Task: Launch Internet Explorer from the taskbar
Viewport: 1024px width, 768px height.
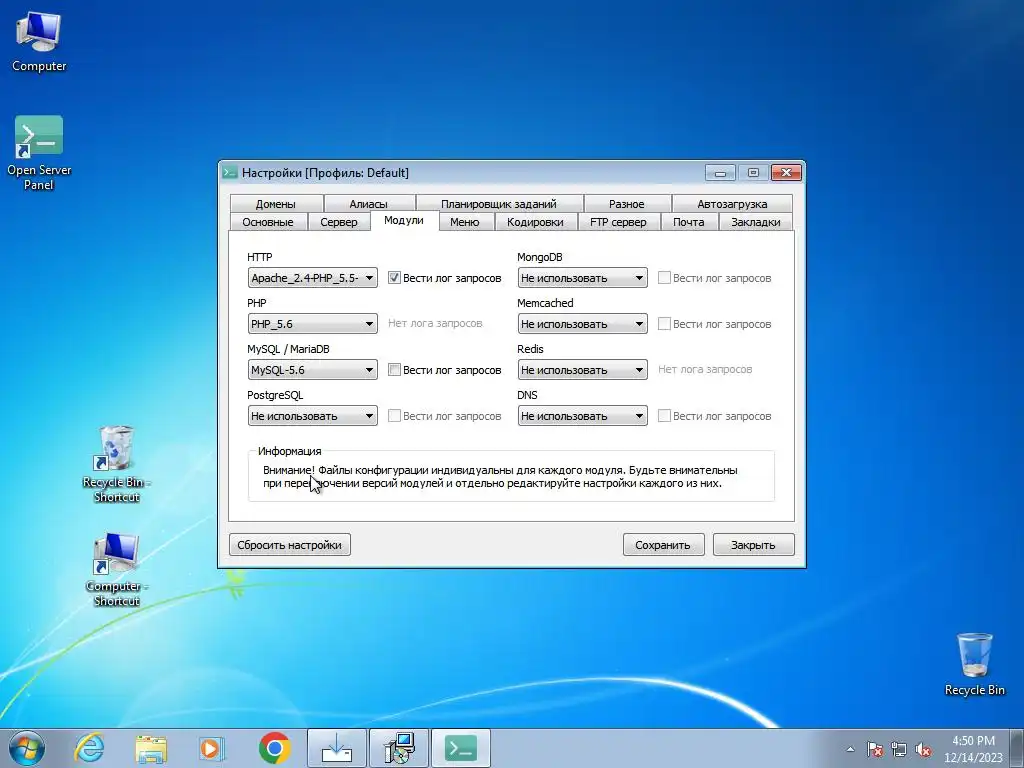Action: [x=89, y=748]
